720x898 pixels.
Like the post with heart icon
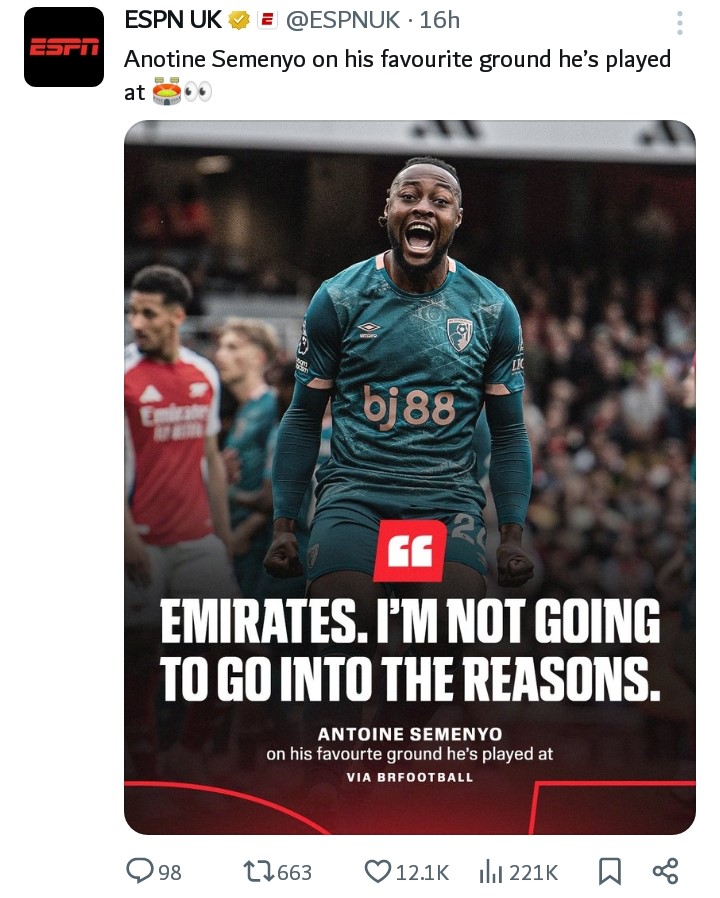[x=378, y=872]
